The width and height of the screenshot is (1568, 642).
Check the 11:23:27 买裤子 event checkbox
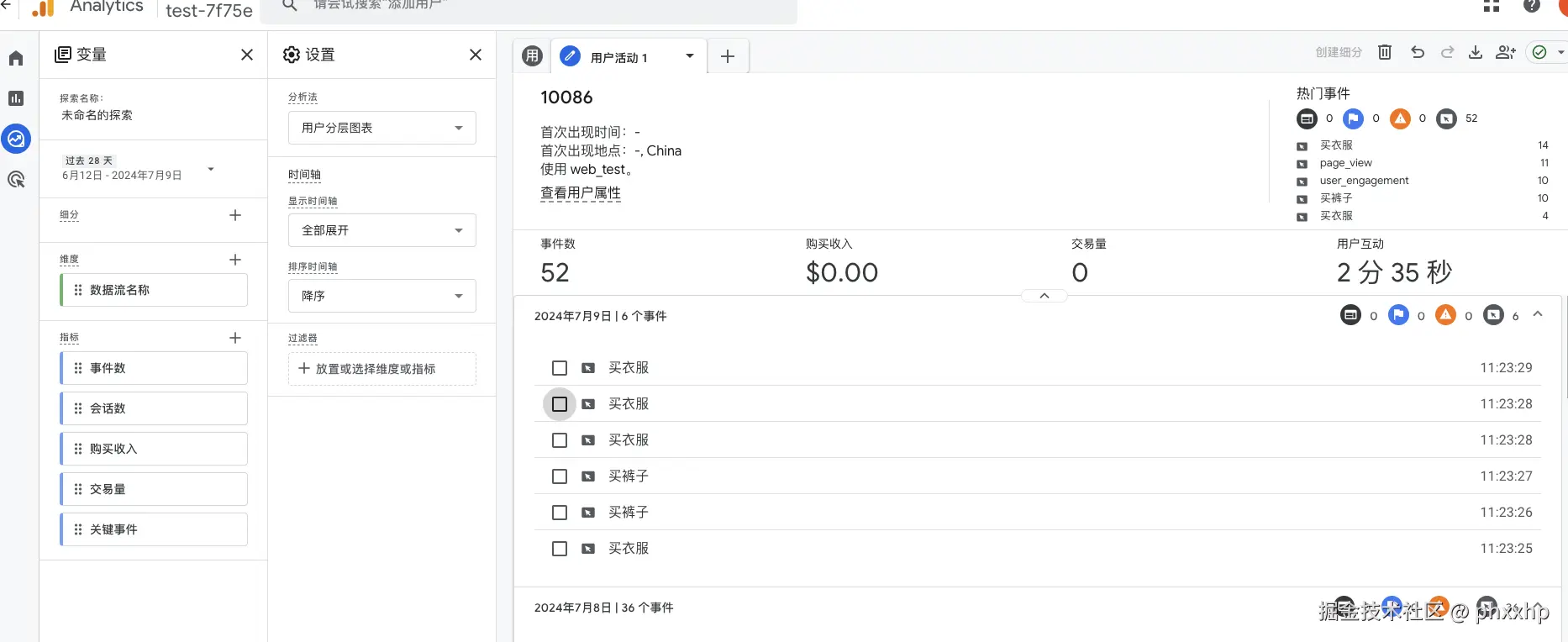click(560, 476)
